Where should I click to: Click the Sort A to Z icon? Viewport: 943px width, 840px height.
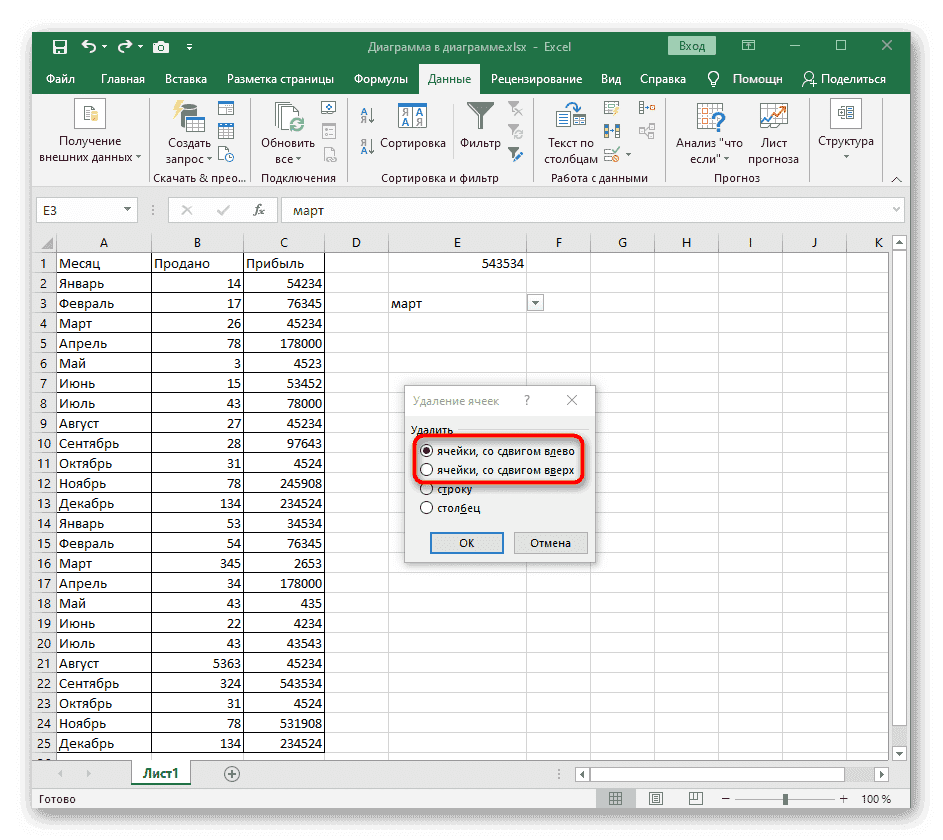366,115
